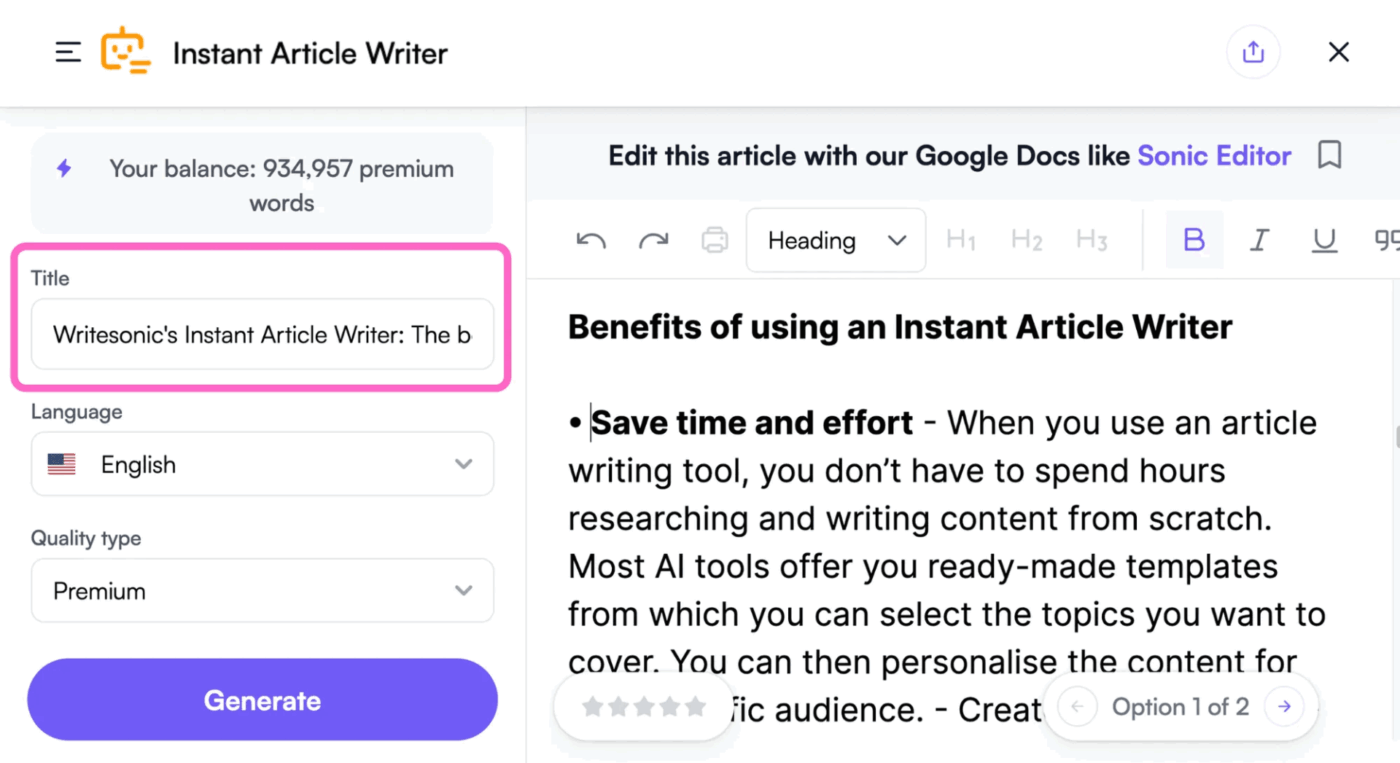The height and width of the screenshot is (763, 1400).
Task: Open the Heading style dropdown
Action: 835,240
